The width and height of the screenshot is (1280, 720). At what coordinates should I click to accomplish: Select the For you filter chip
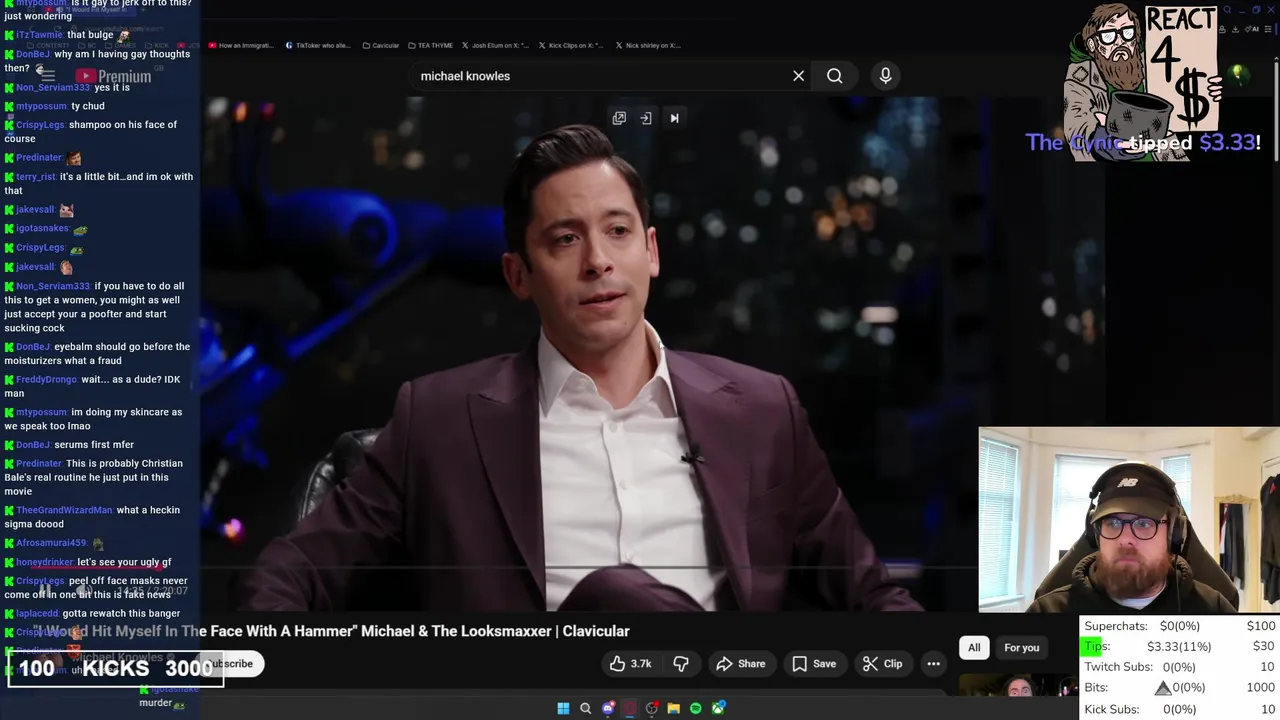pos(1021,648)
